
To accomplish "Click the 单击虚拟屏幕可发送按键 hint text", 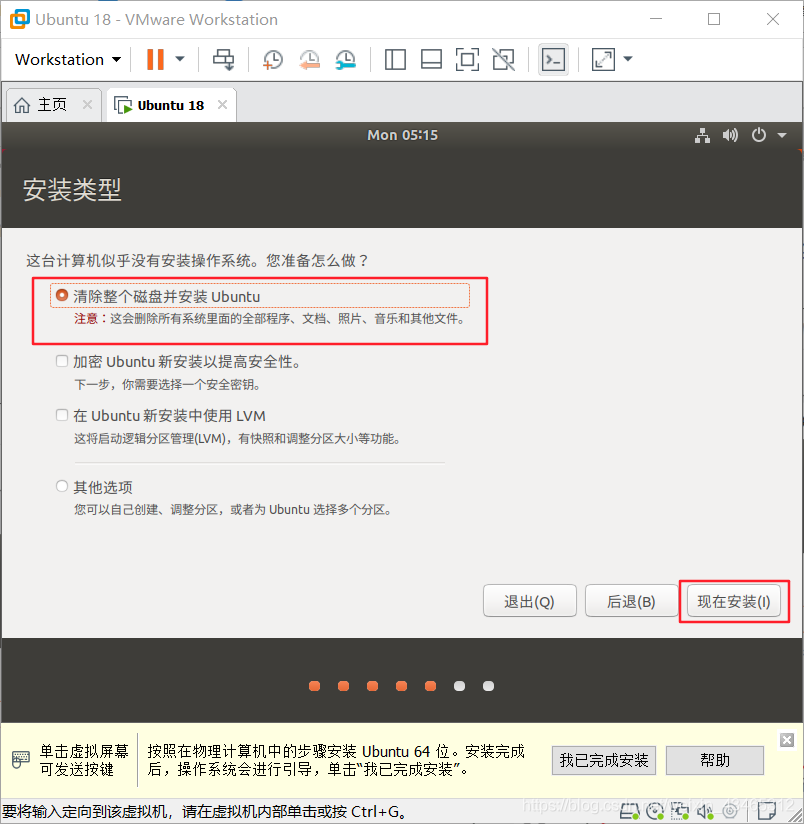I will [x=84, y=760].
